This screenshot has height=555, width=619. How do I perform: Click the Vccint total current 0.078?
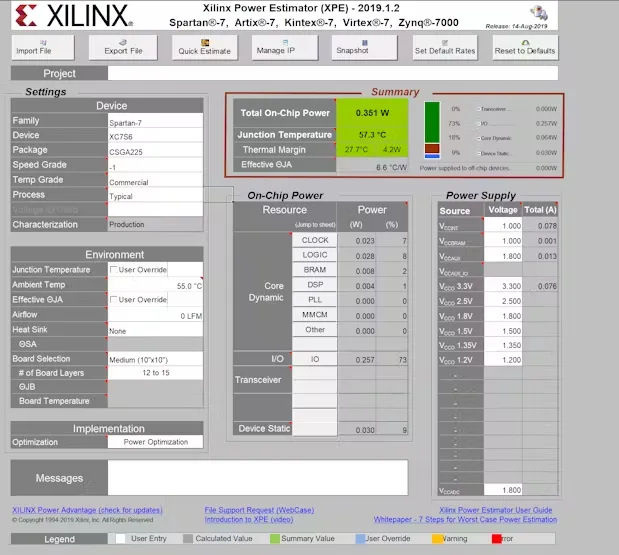click(x=540, y=226)
